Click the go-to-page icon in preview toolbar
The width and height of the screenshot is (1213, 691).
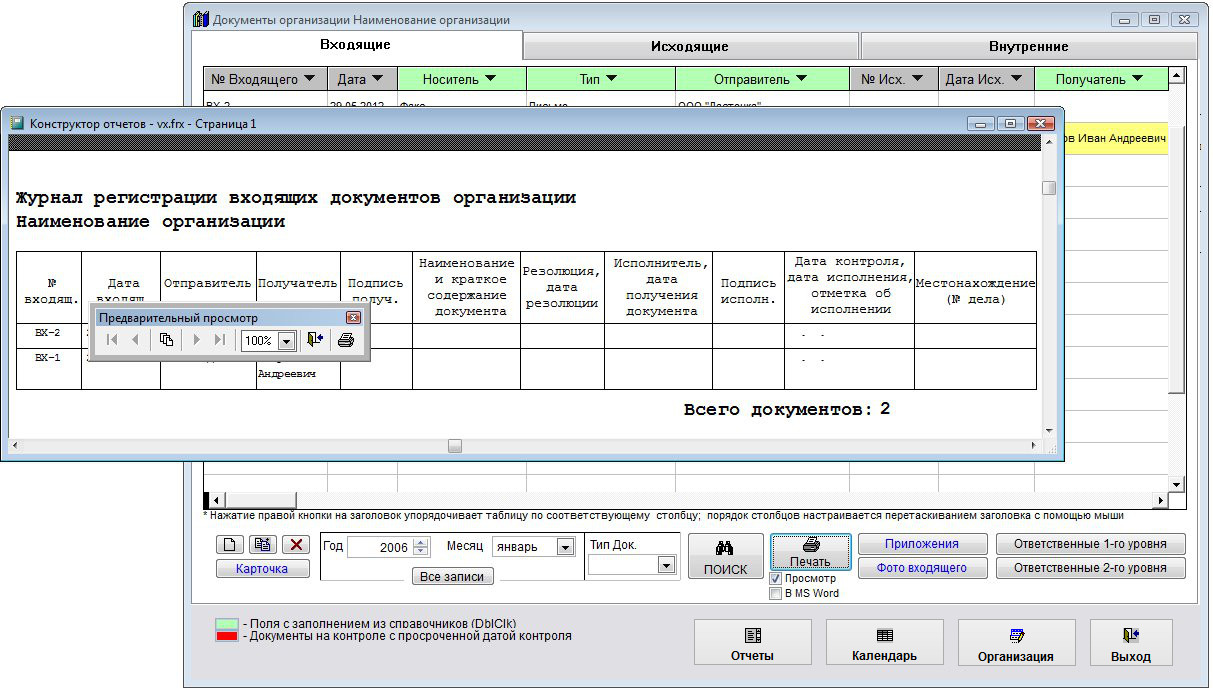167,340
